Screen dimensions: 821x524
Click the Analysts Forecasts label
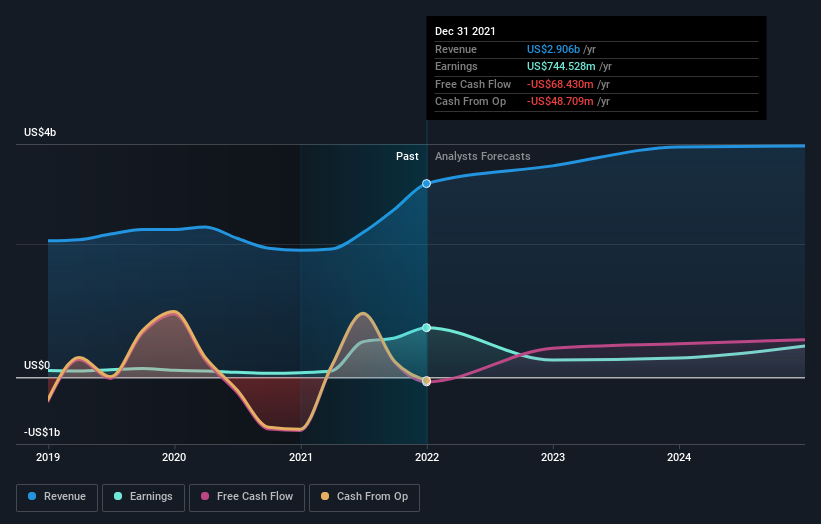483,157
